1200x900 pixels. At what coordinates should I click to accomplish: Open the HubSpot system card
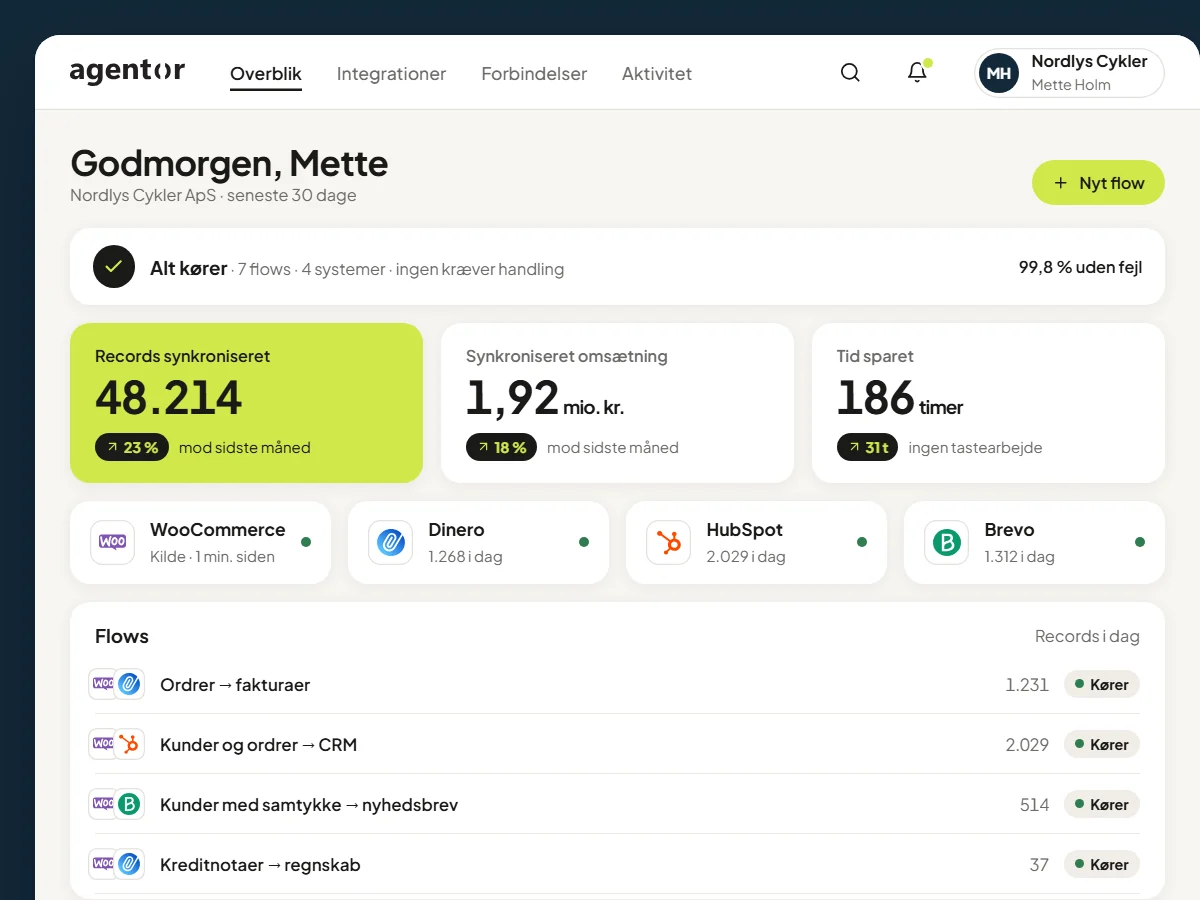point(756,542)
